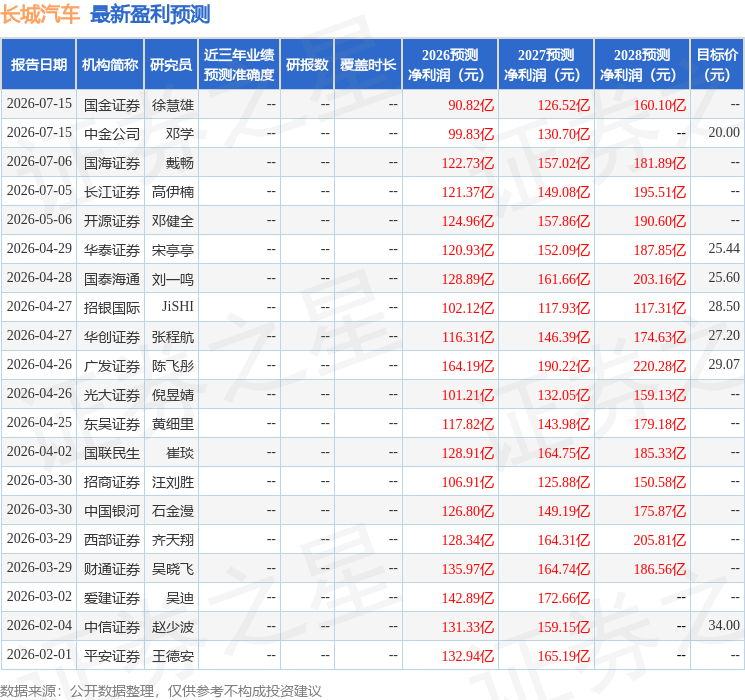Click researcher name 张程航

[x=172, y=337]
